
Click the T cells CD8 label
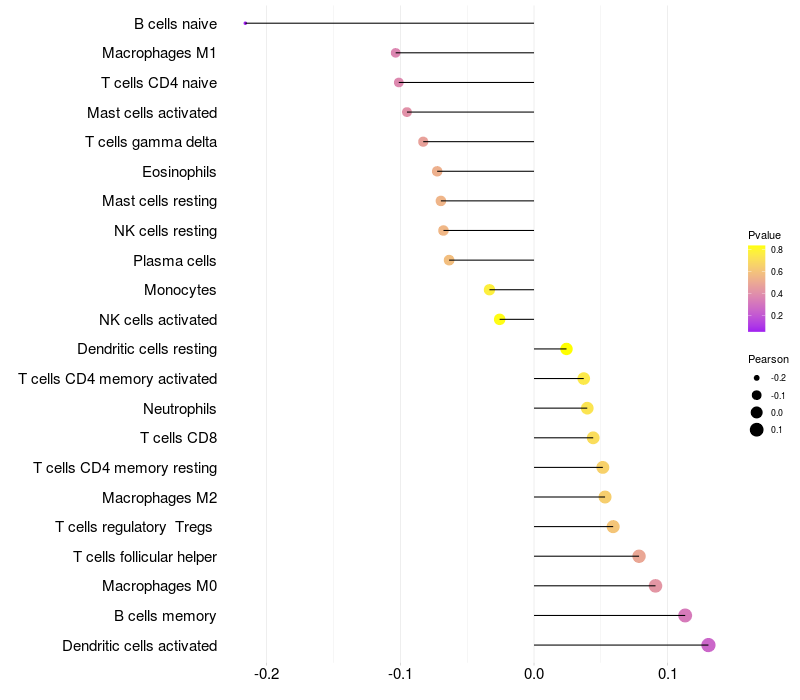click(x=179, y=438)
